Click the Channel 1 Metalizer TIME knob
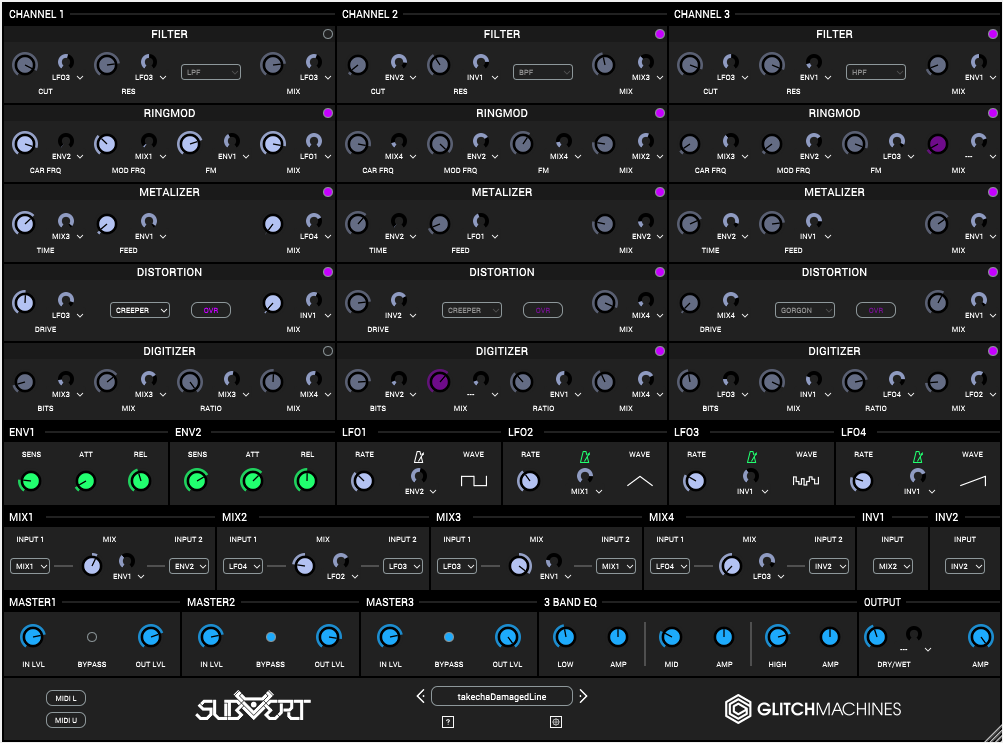Image resolution: width=1003 pixels, height=743 pixels. [24, 223]
